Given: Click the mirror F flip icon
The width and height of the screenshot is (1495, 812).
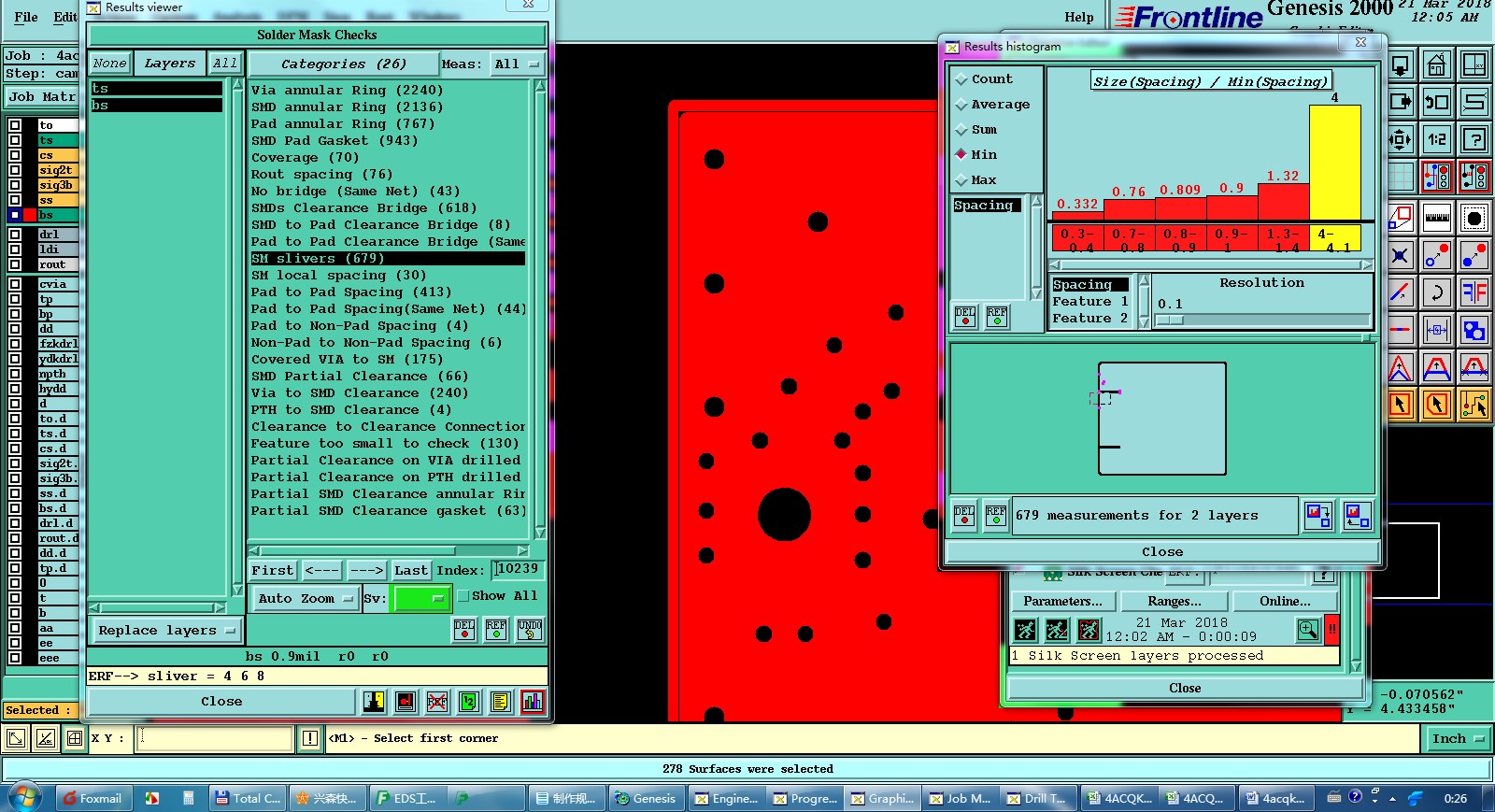Looking at the screenshot, I should click(x=1474, y=292).
